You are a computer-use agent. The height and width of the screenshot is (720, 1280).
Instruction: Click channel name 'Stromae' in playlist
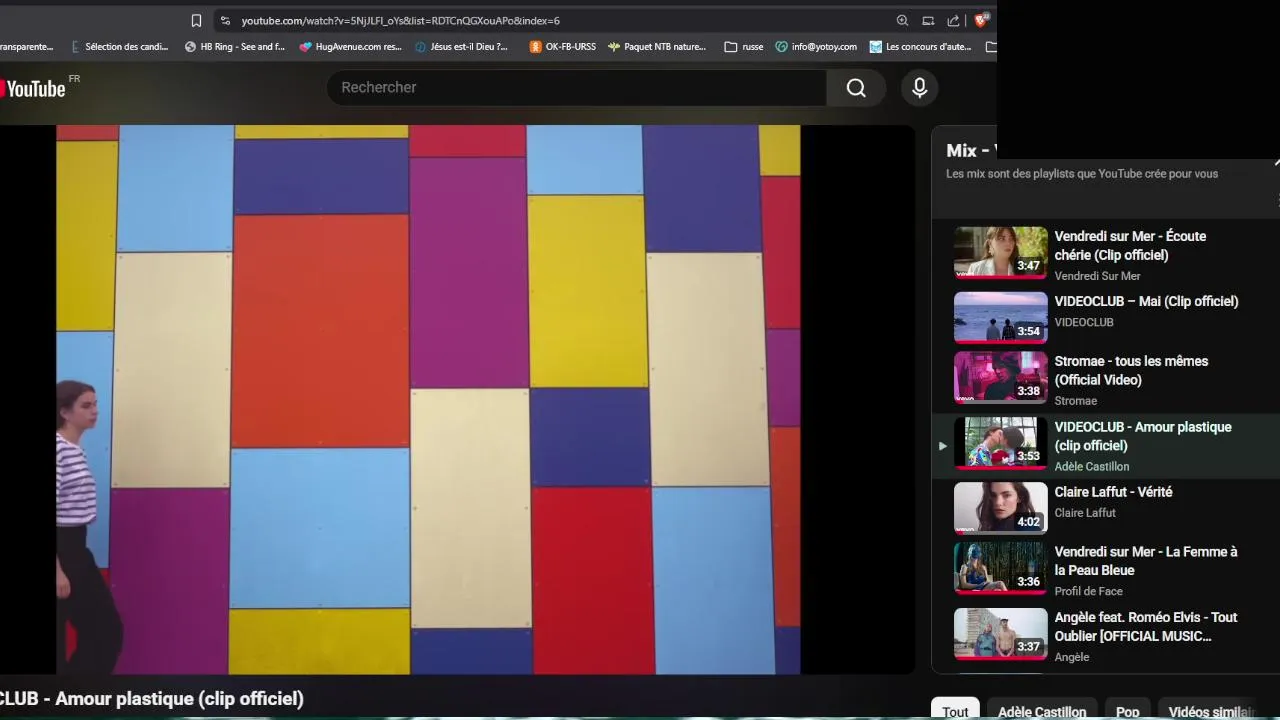click(1076, 401)
